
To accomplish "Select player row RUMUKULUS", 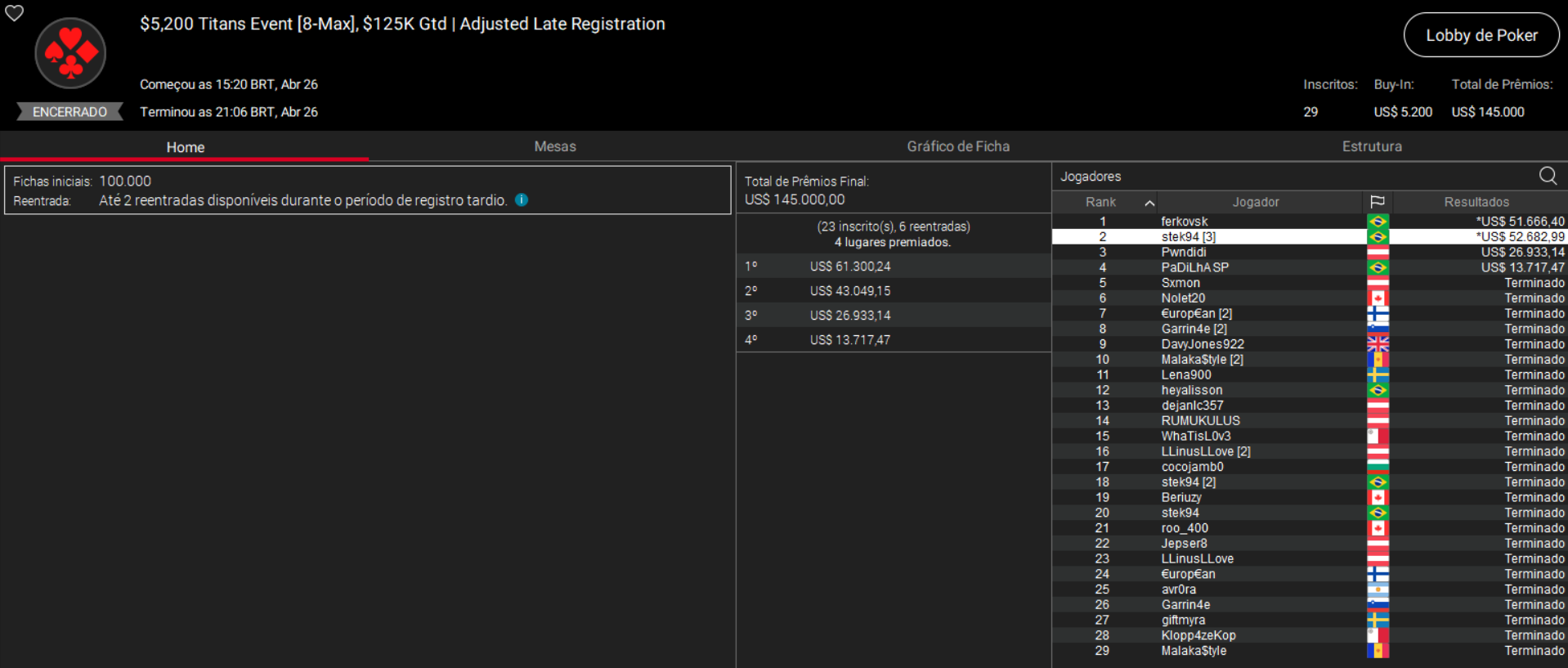I will (1310, 421).
